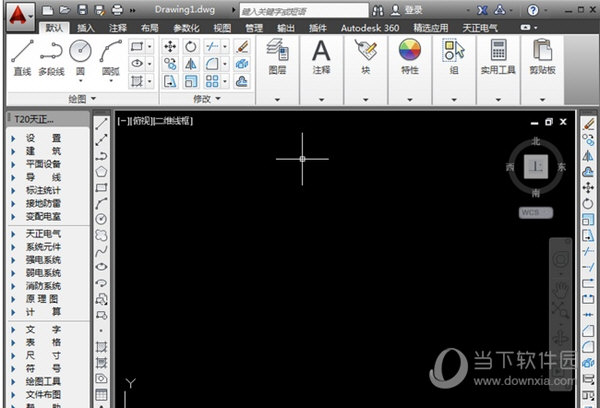
Task: Click the Mirror tool in Modify panel
Action: (x=191, y=64)
